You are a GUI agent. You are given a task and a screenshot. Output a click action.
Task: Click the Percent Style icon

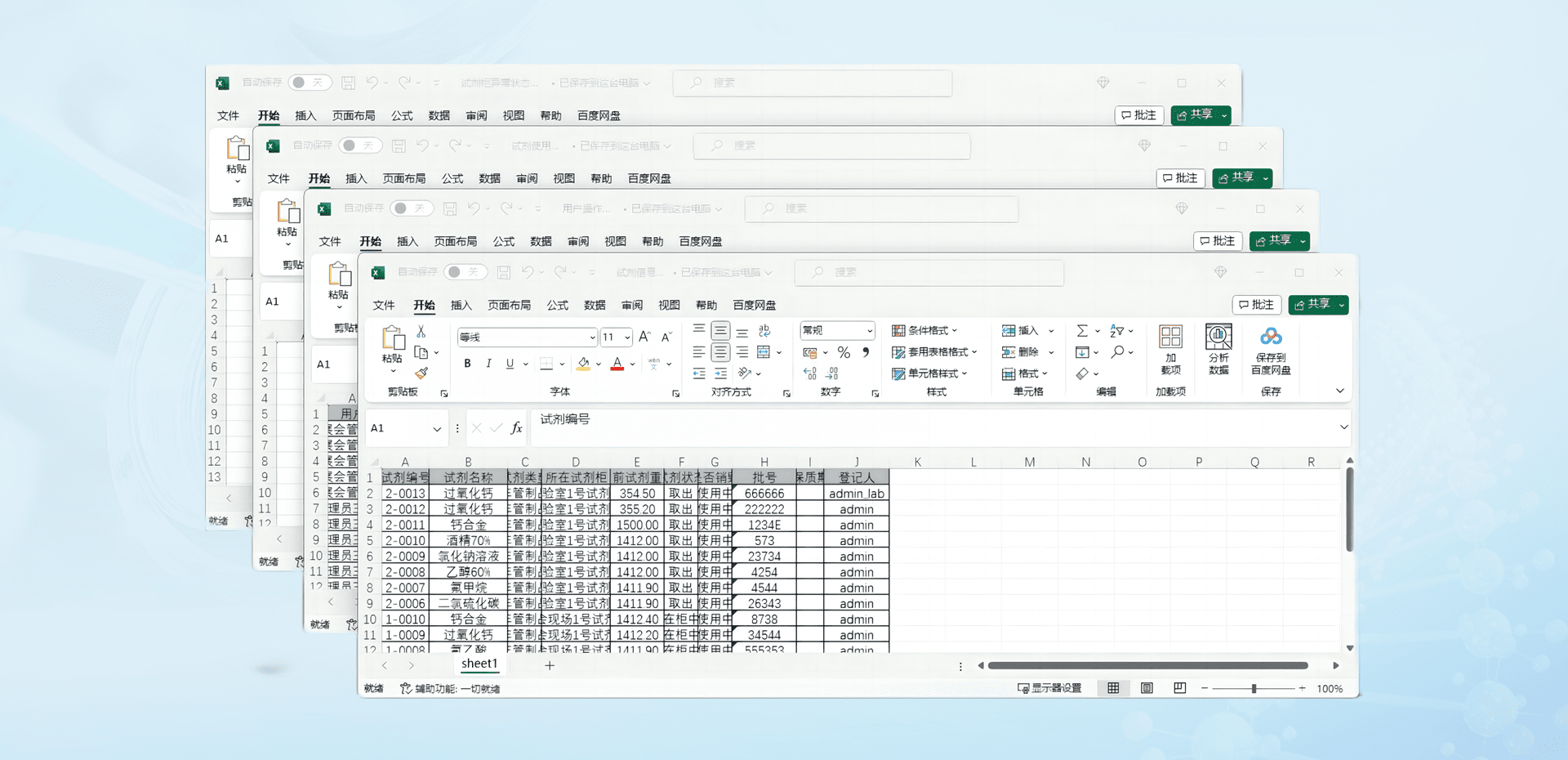click(844, 352)
